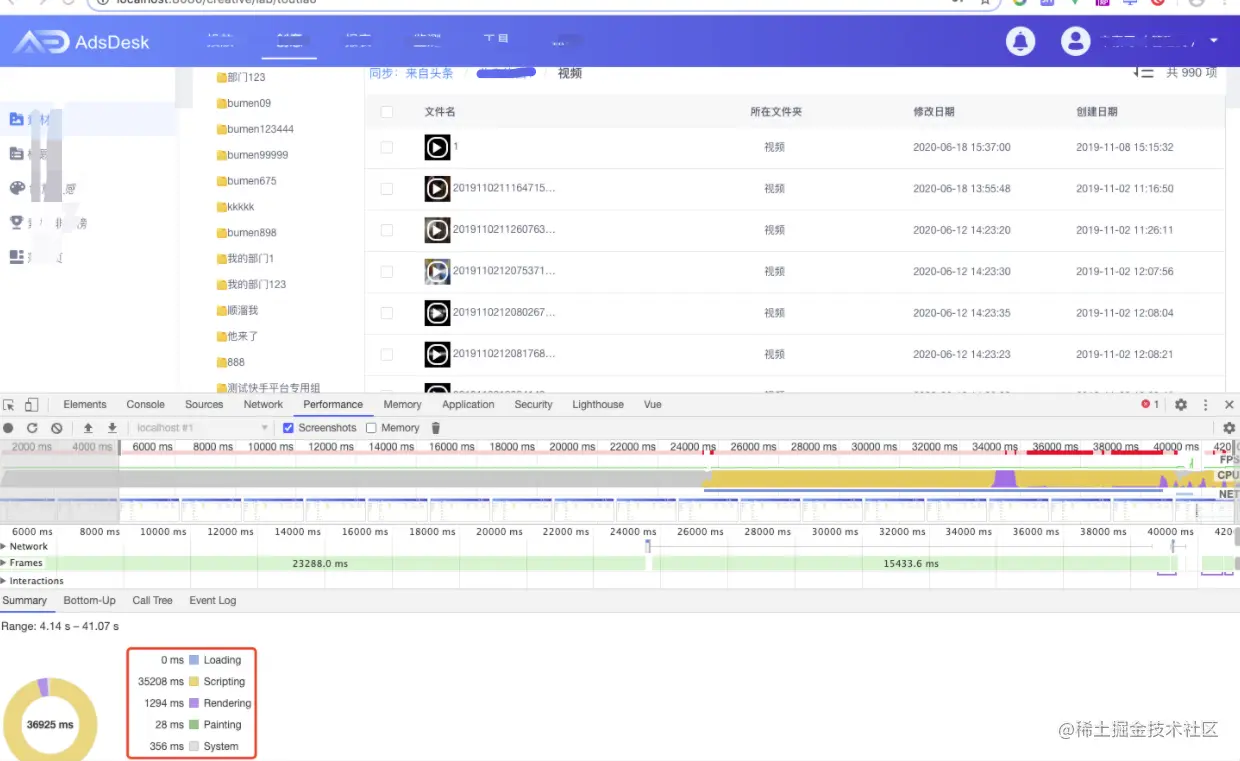Click the reload and record icon
This screenshot has height=761, width=1240.
click(32, 428)
